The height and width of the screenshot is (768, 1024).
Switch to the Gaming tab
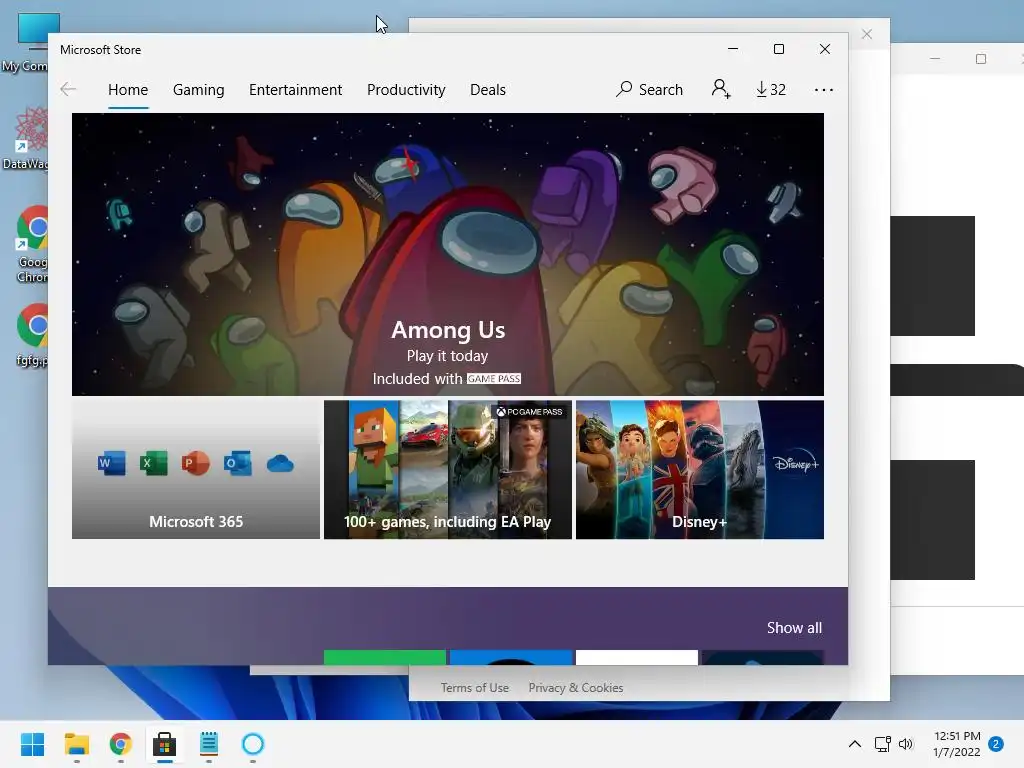[x=199, y=89]
